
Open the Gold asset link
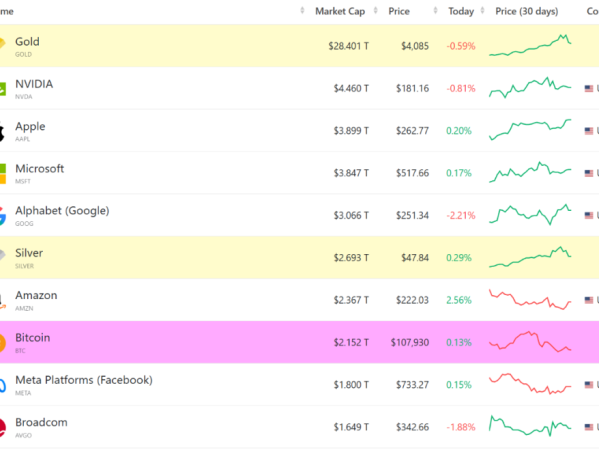point(27,42)
